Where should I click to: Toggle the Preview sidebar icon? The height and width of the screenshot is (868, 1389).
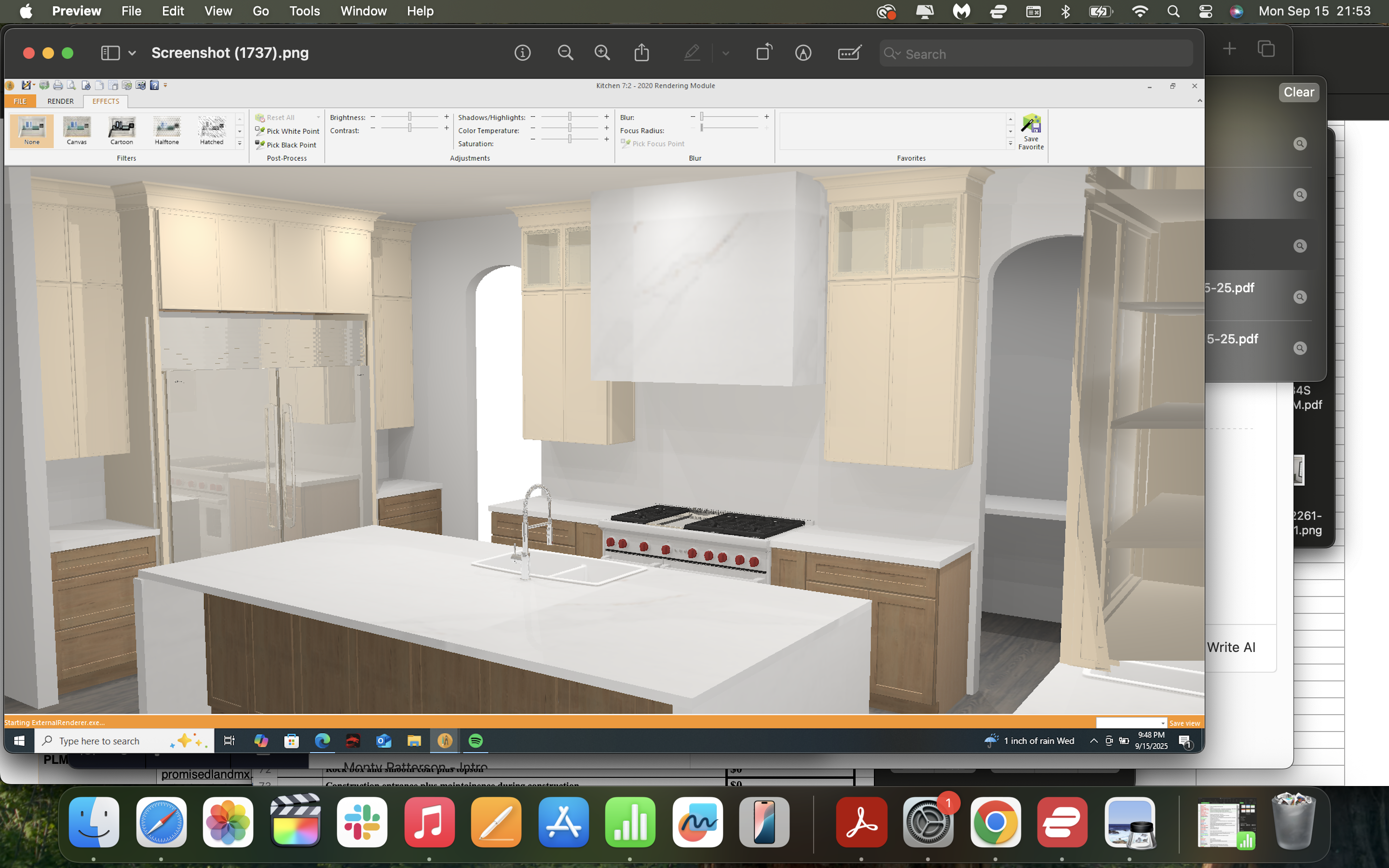110,54
